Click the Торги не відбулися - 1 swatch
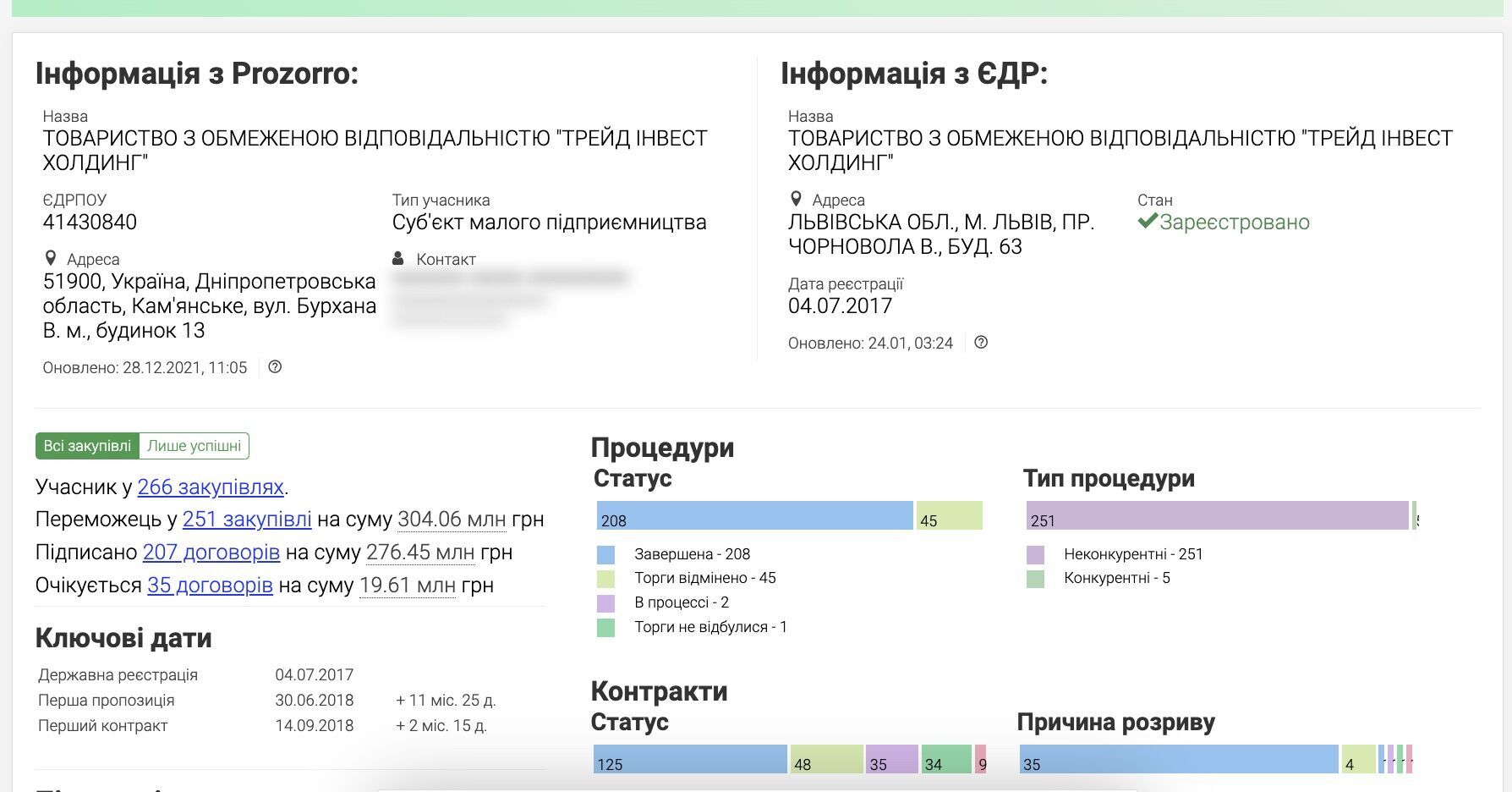The image size is (1512, 792). [605, 628]
